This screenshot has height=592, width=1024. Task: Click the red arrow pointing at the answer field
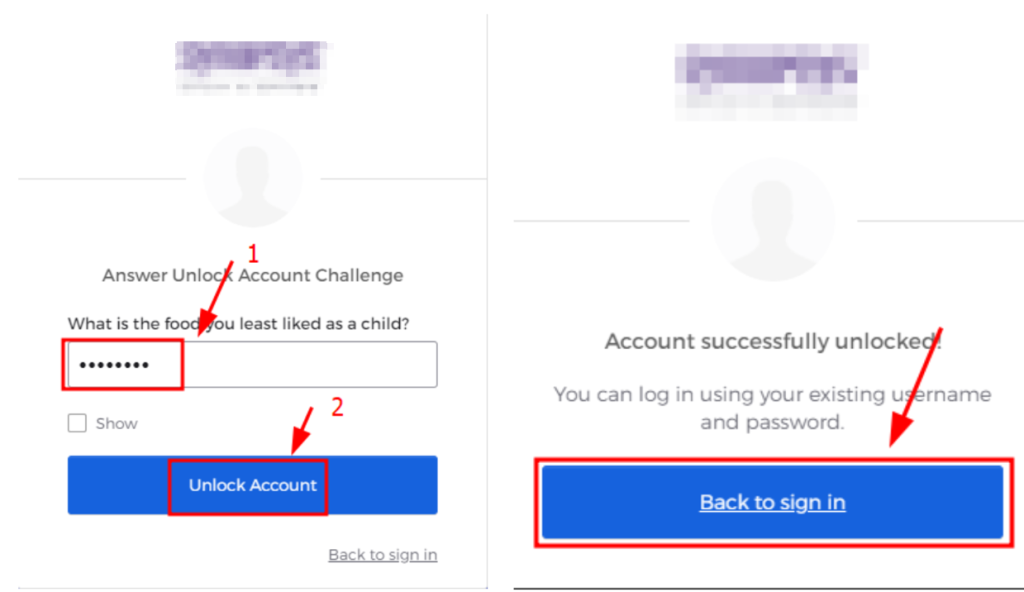(216, 297)
